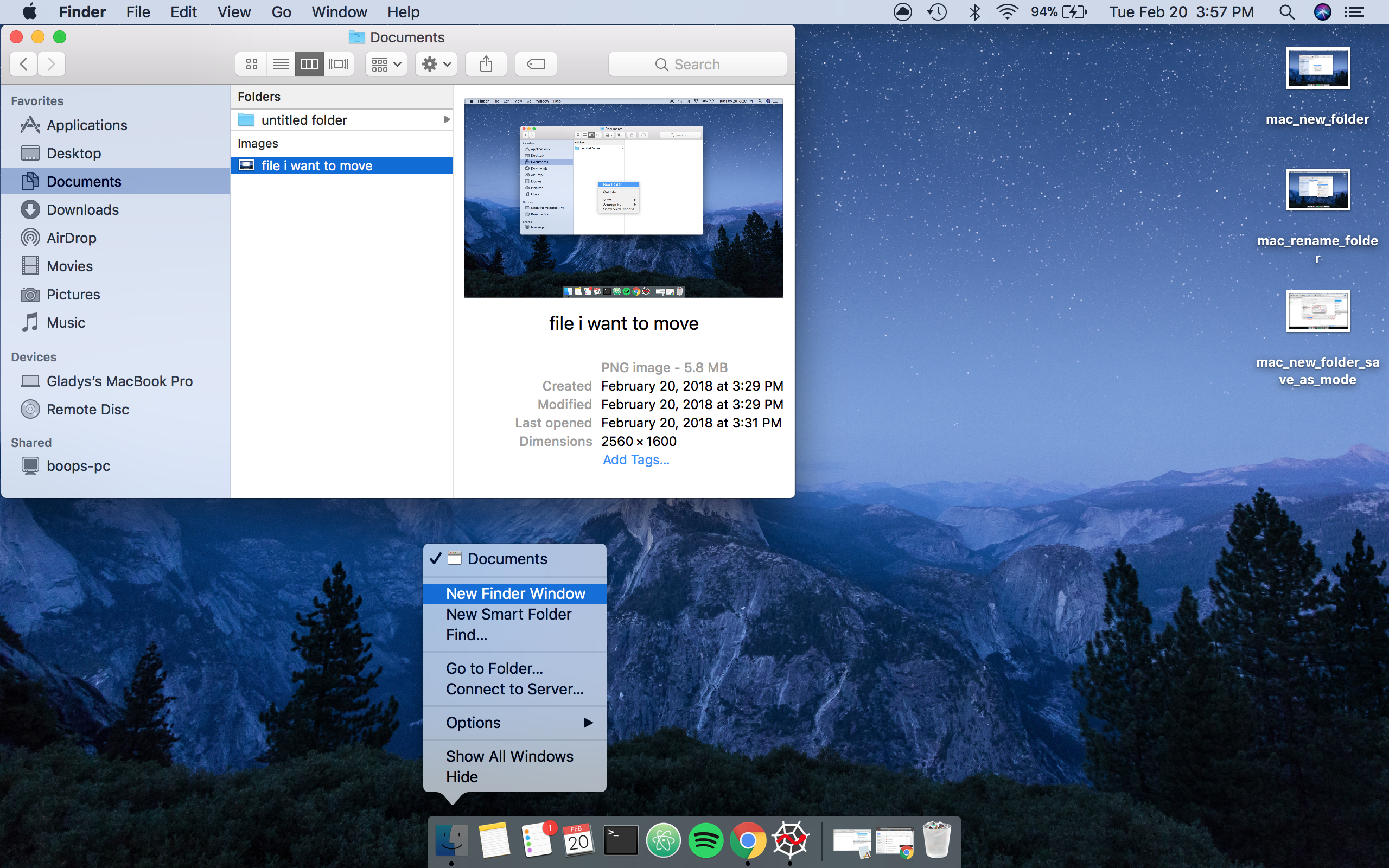The height and width of the screenshot is (868, 1389).
Task: Open the Action gear dropdown
Action: click(436, 65)
